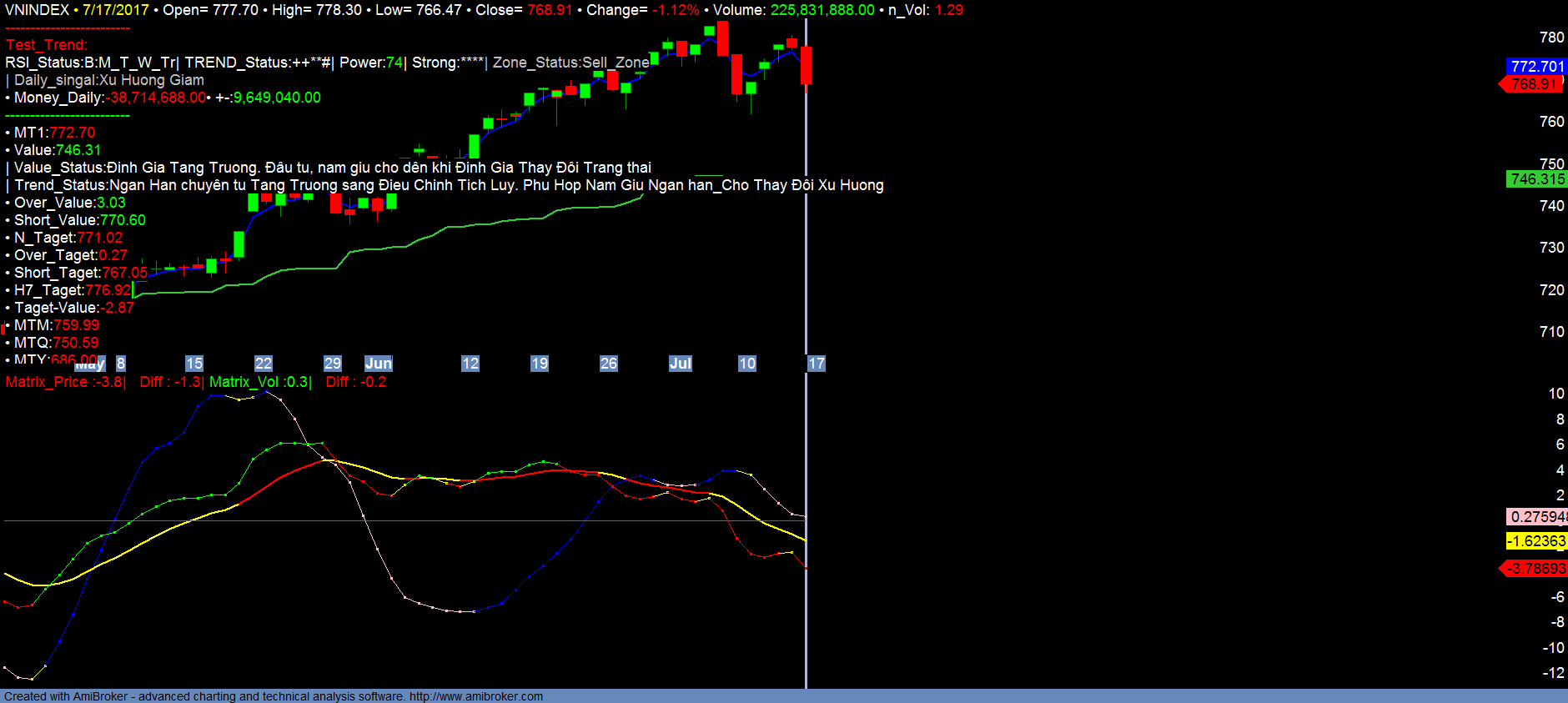Viewport: 1568px width, 703px height.
Task: Click the VNINDEX ticker symbol in title
Action: [37, 10]
